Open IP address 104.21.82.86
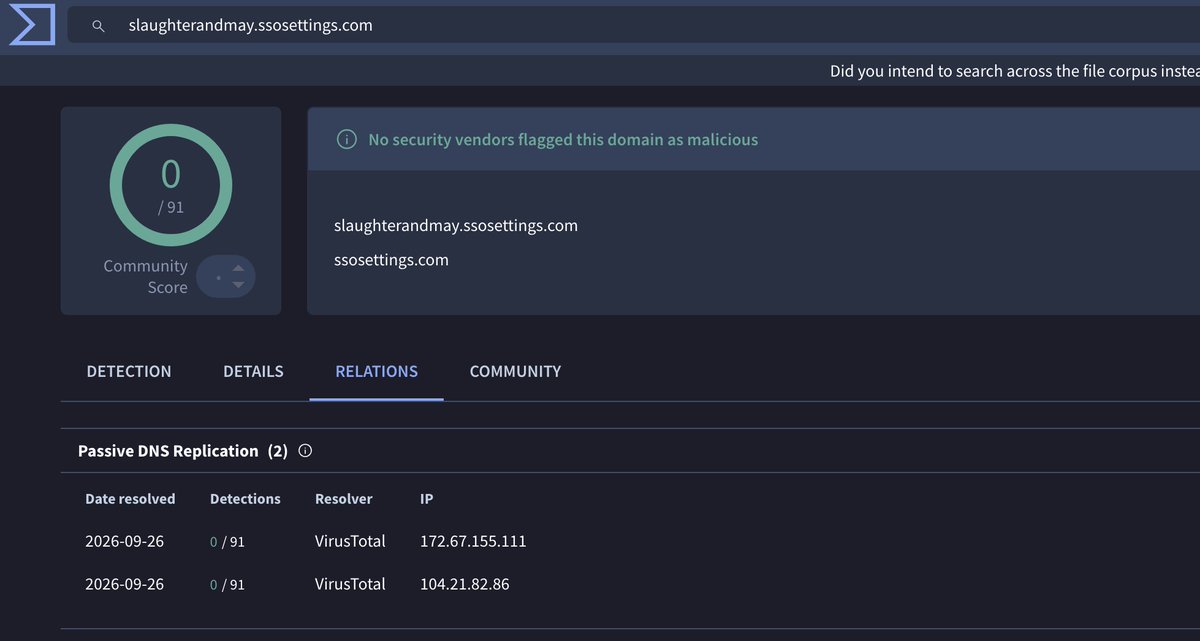The height and width of the screenshot is (641, 1200). click(x=464, y=584)
